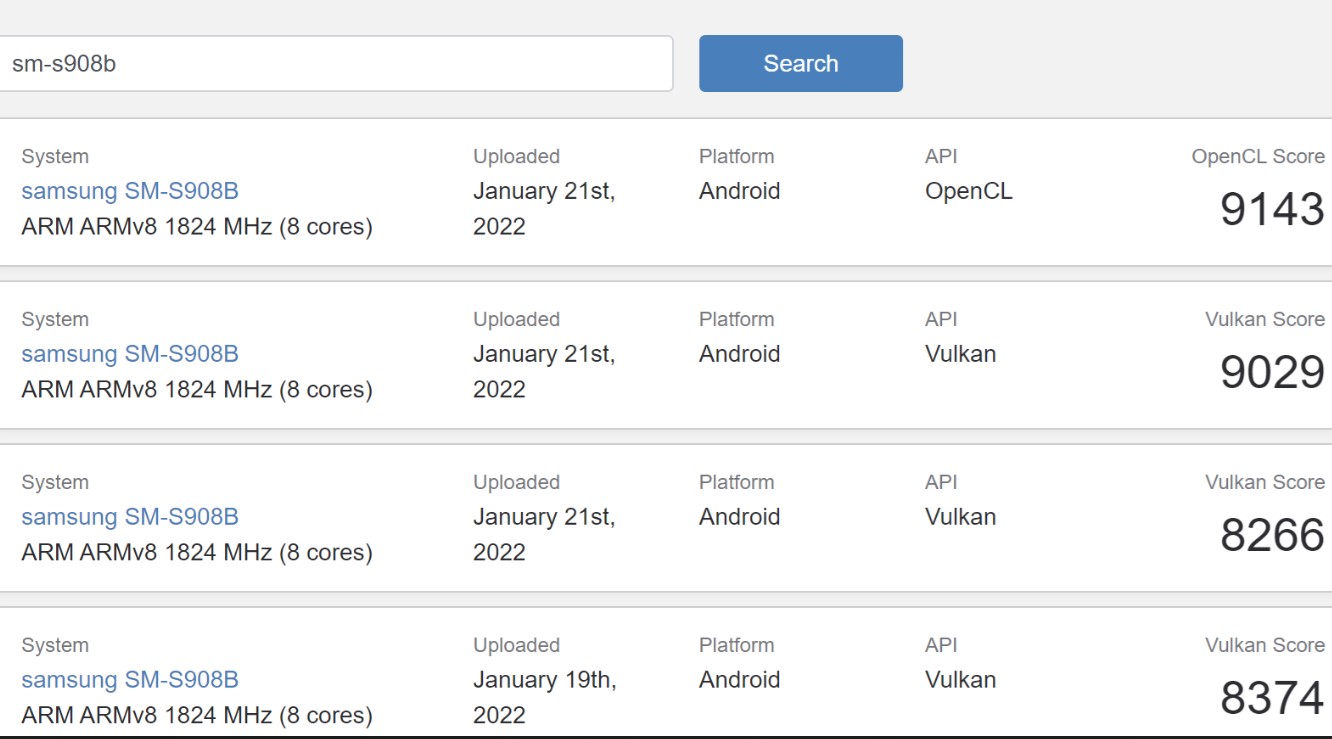The width and height of the screenshot is (1332, 739).
Task: Select the Vulkan score value 8266
Action: pos(1271,535)
